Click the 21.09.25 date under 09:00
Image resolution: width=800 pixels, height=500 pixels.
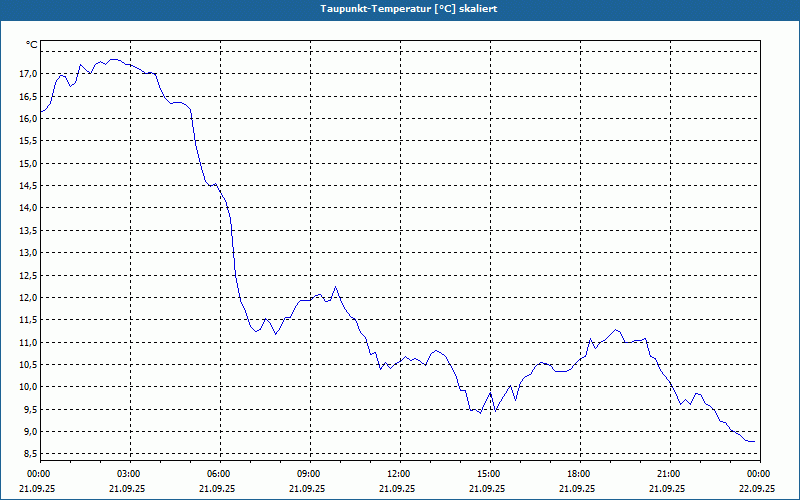pos(307,488)
